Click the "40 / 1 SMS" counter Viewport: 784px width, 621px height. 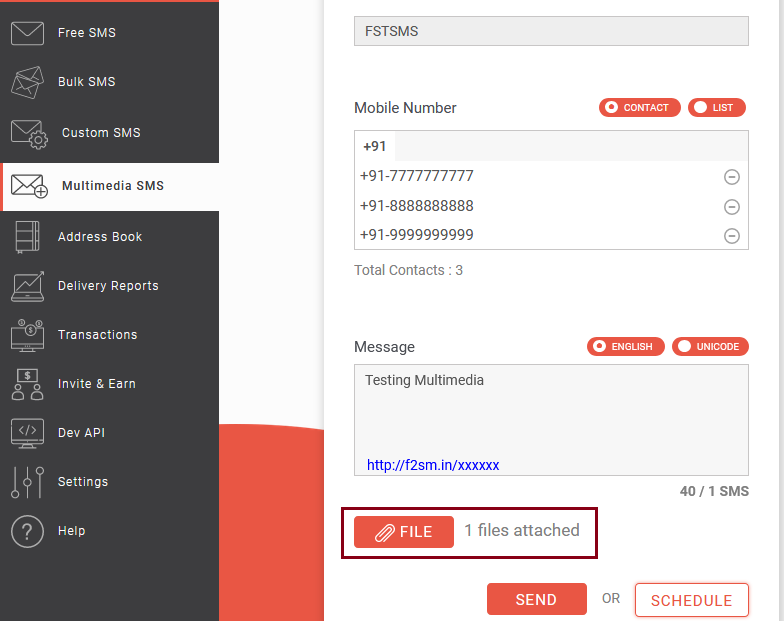[x=714, y=492]
